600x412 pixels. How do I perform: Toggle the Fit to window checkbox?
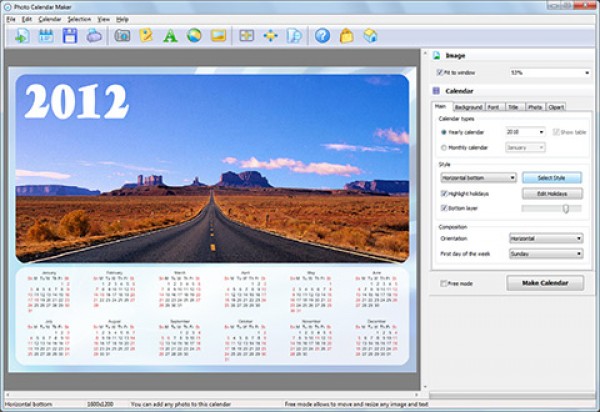pyautogui.click(x=439, y=72)
